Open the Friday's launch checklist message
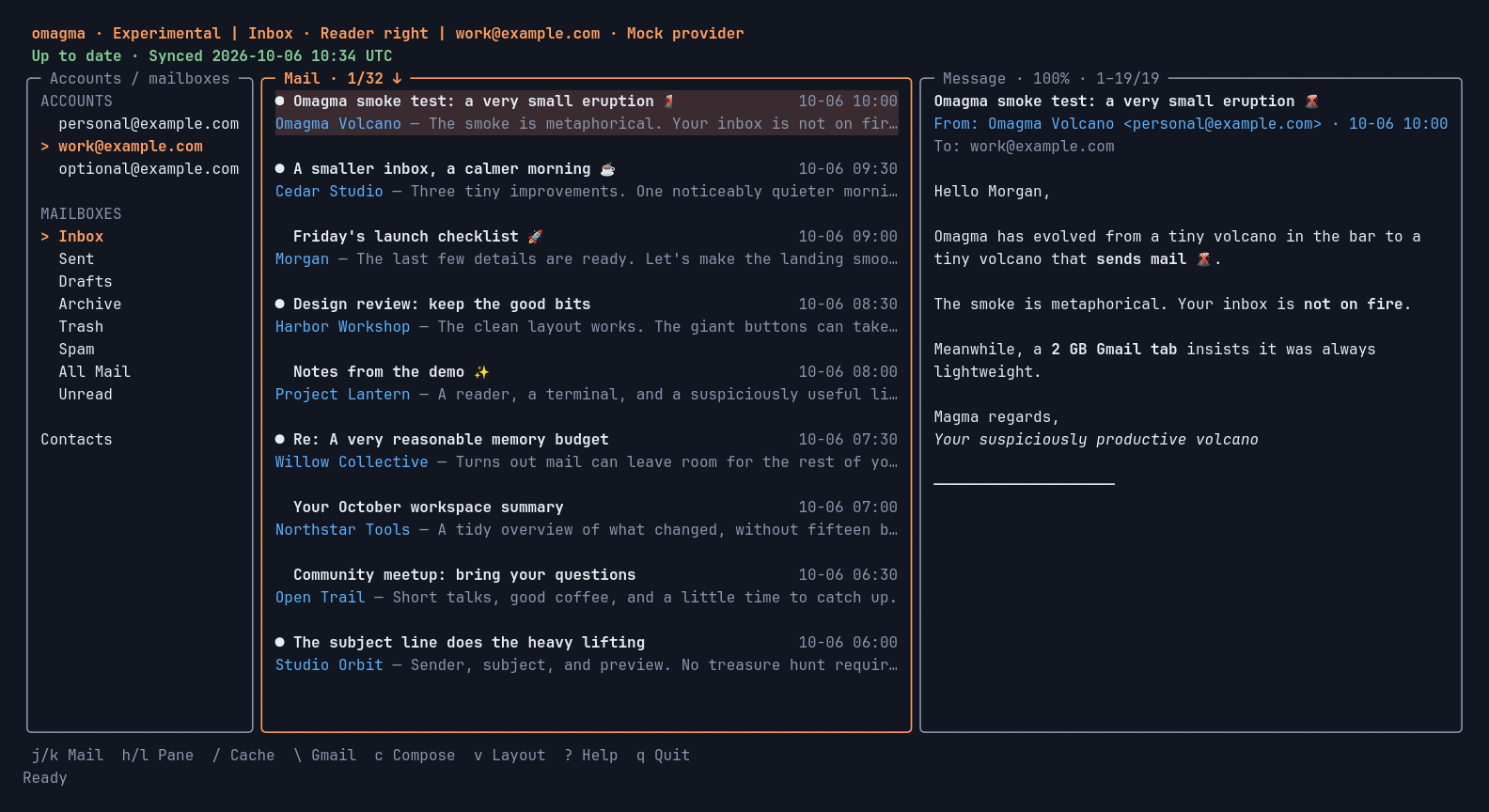Viewport: 1489px width, 812px height. (x=587, y=248)
